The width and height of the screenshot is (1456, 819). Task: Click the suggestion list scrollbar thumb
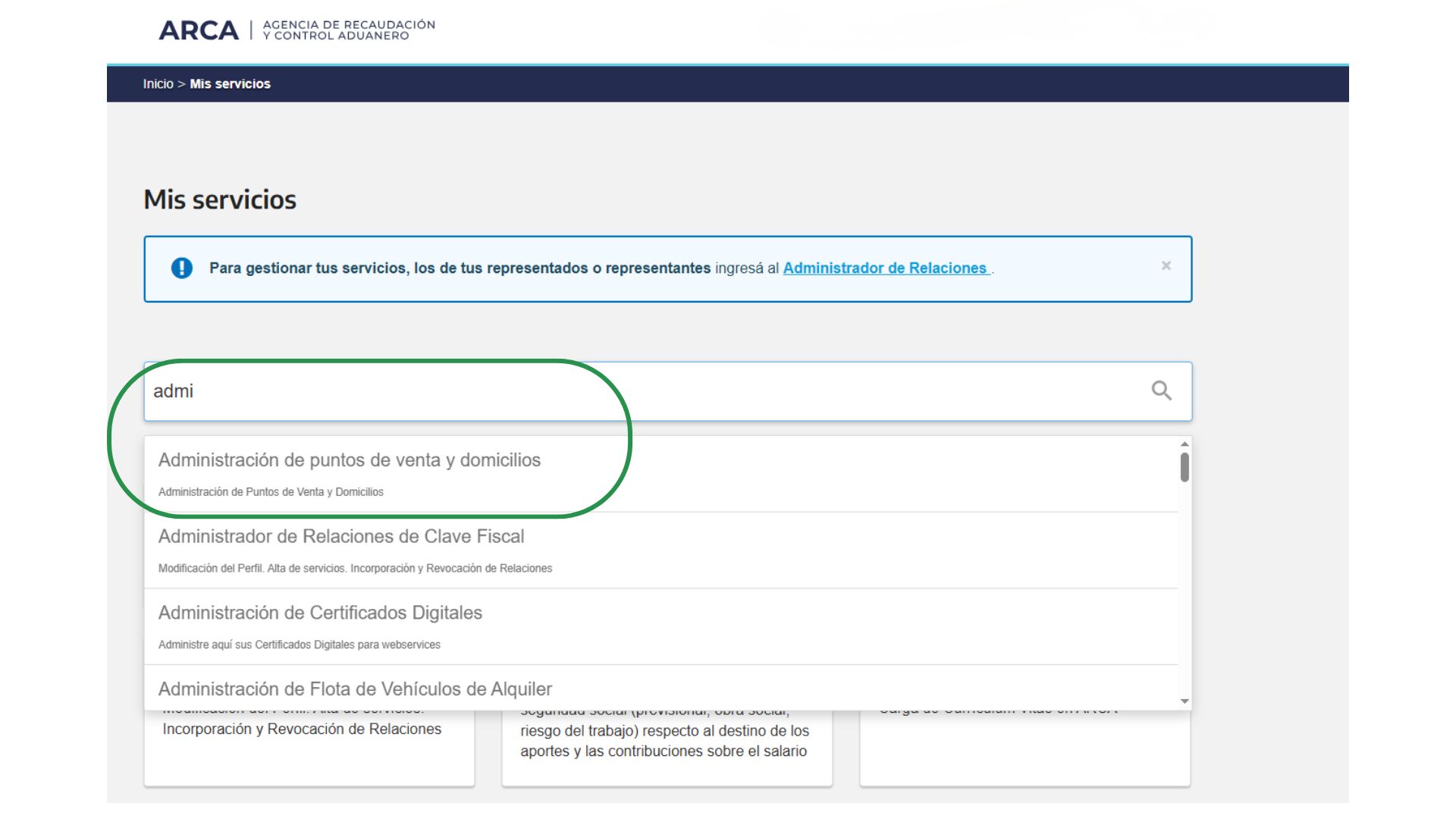[1185, 466]
